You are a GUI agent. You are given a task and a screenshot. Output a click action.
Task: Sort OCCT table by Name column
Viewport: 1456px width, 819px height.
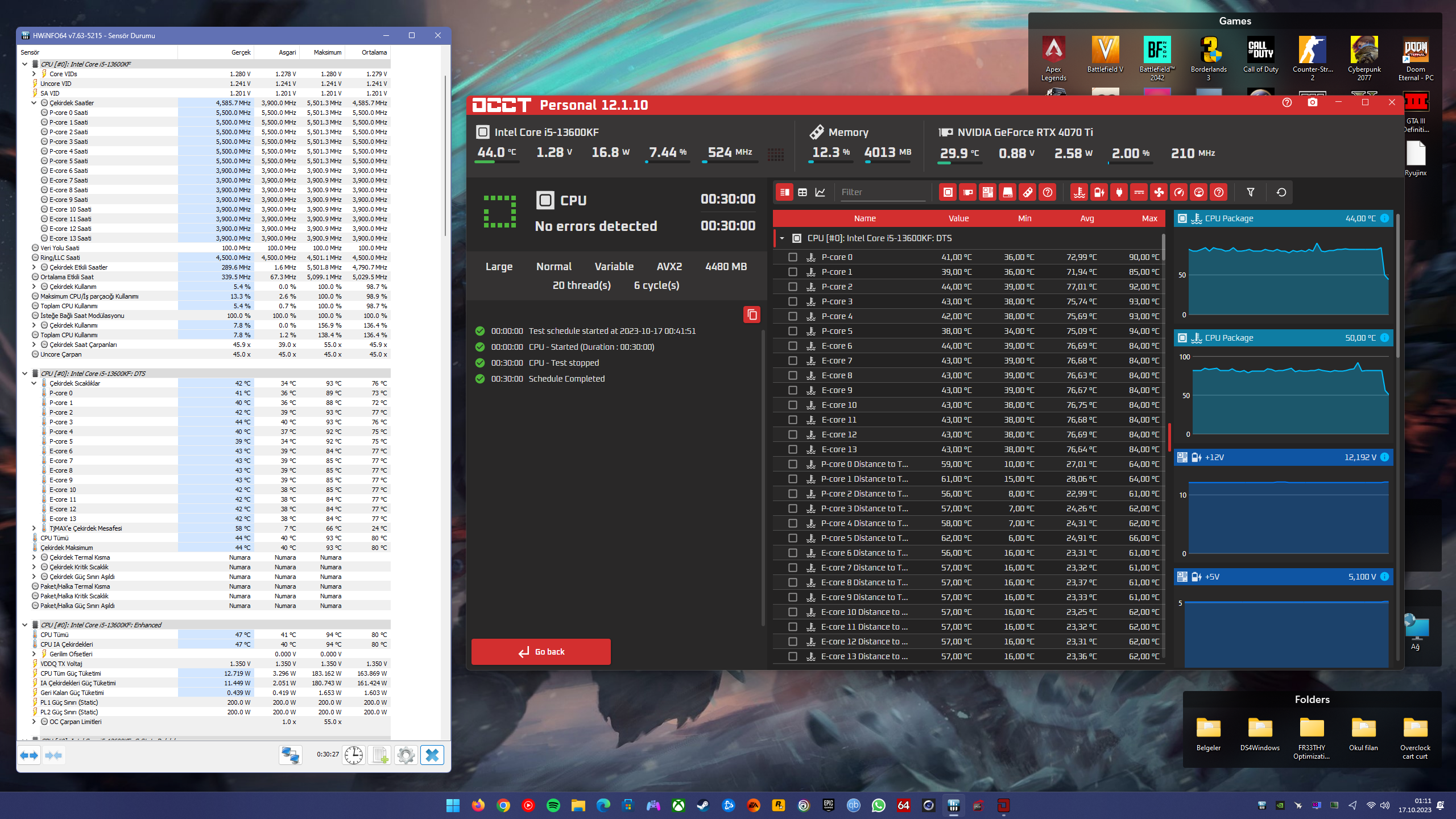pos(864,218)
